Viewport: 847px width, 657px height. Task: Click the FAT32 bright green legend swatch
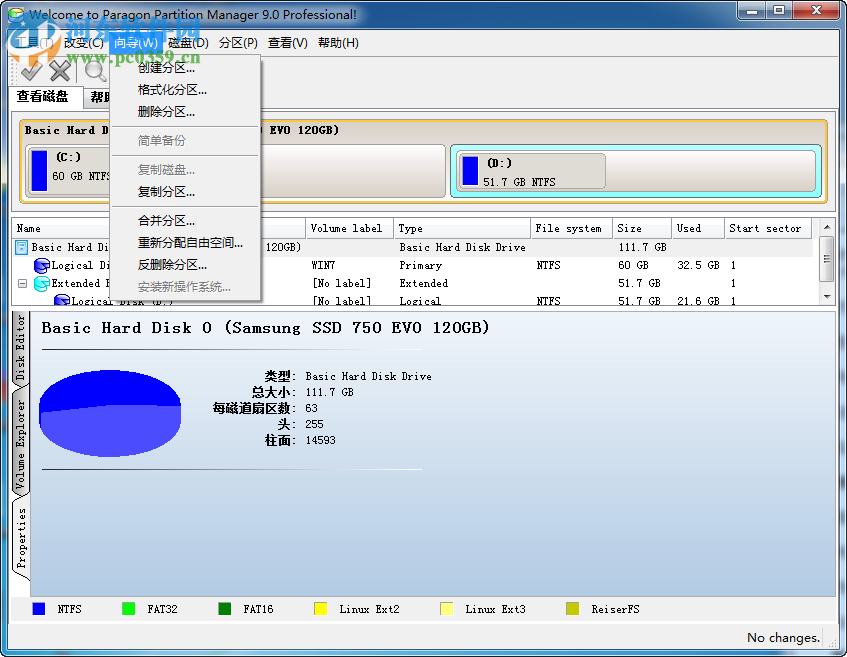tap(129, 609)
